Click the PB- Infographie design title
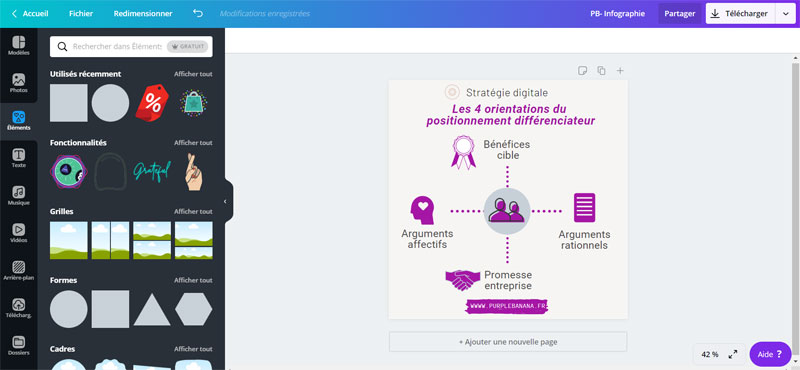Screen dimensions: 800x370 (x=617, y=14)
